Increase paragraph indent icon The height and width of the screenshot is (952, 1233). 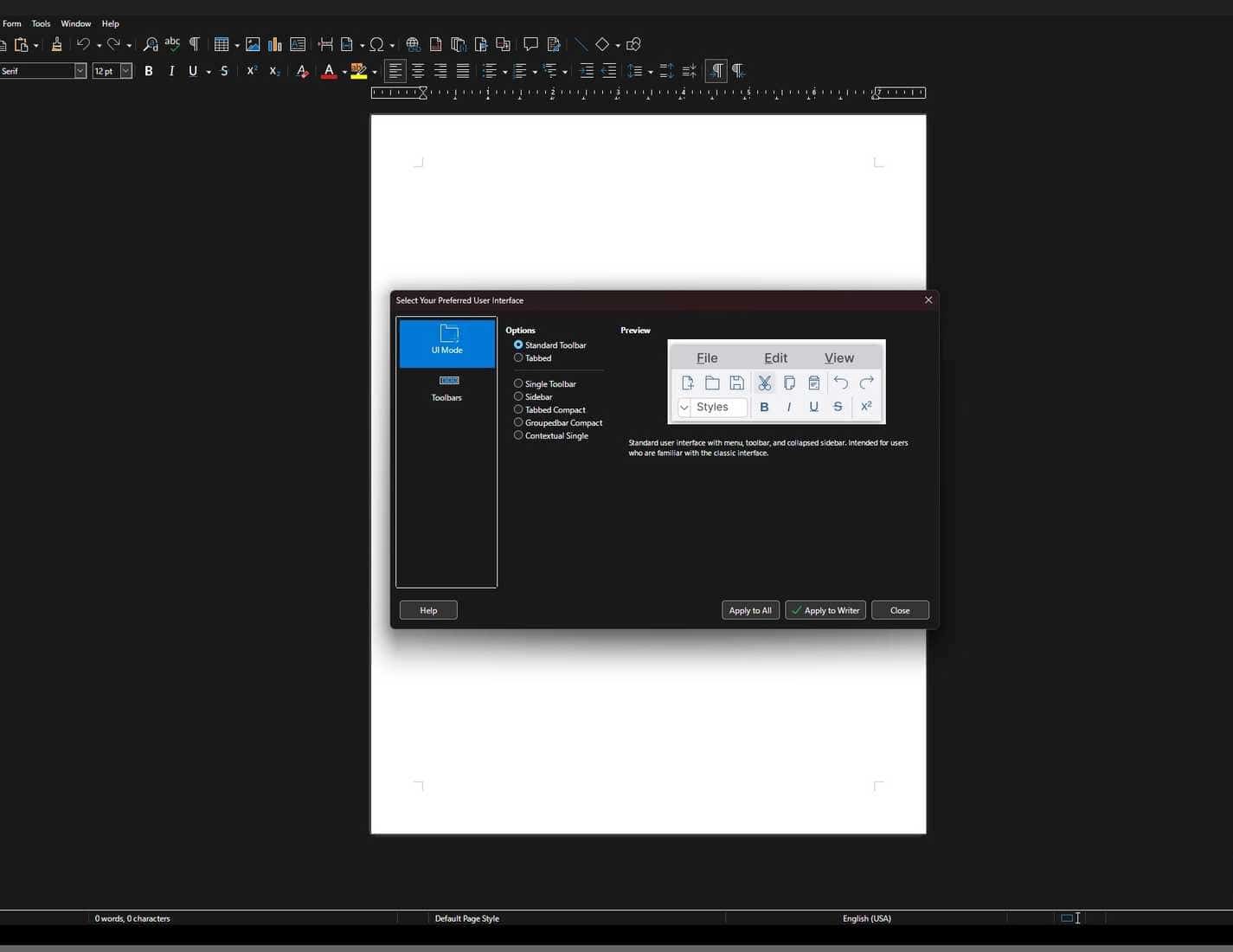586,71
